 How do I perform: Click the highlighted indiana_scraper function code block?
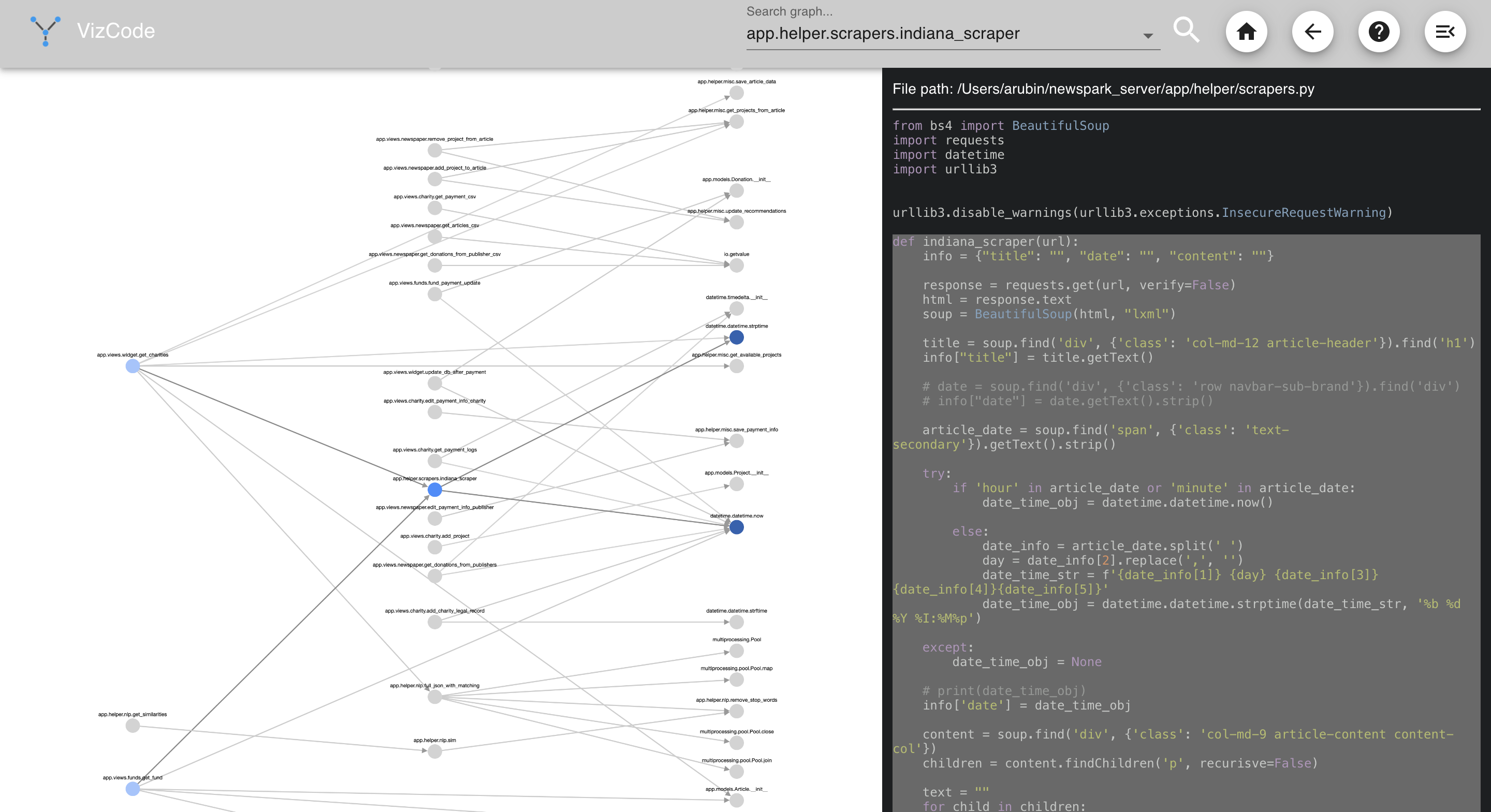pyautogui.click(x=1181, y=463)
